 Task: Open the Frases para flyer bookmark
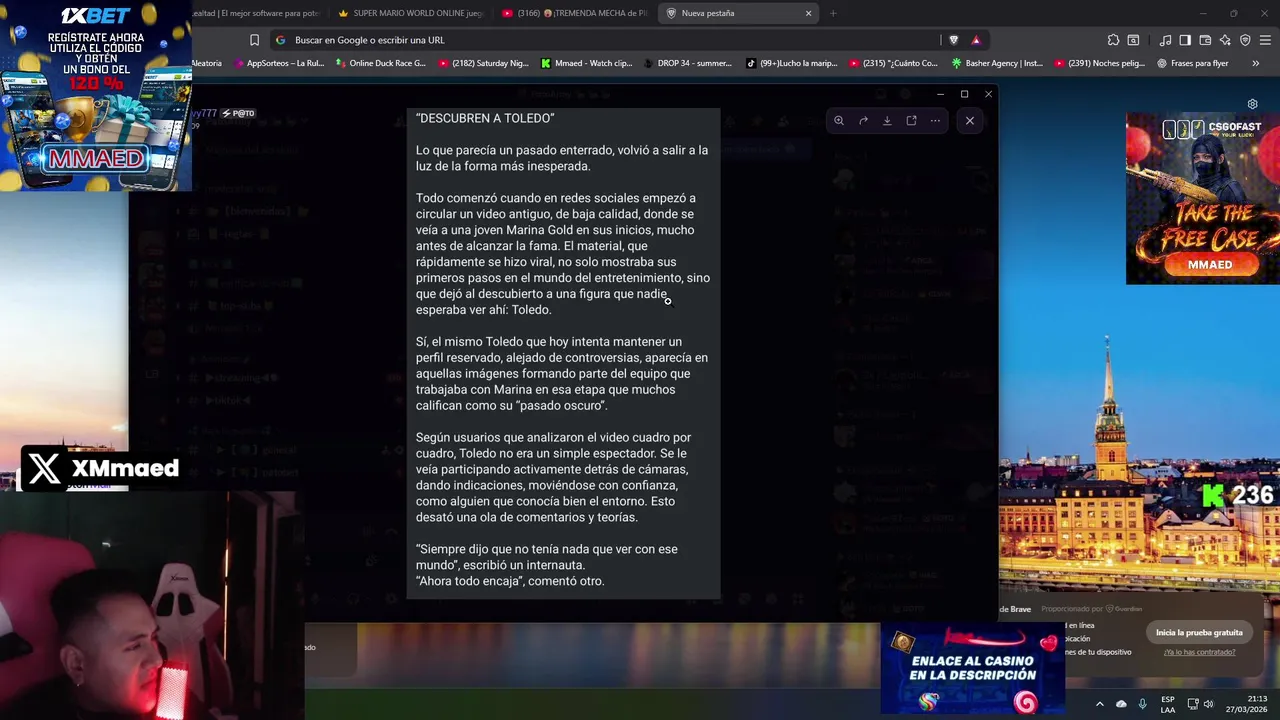pyautogui.click(x=1193, y=63)
